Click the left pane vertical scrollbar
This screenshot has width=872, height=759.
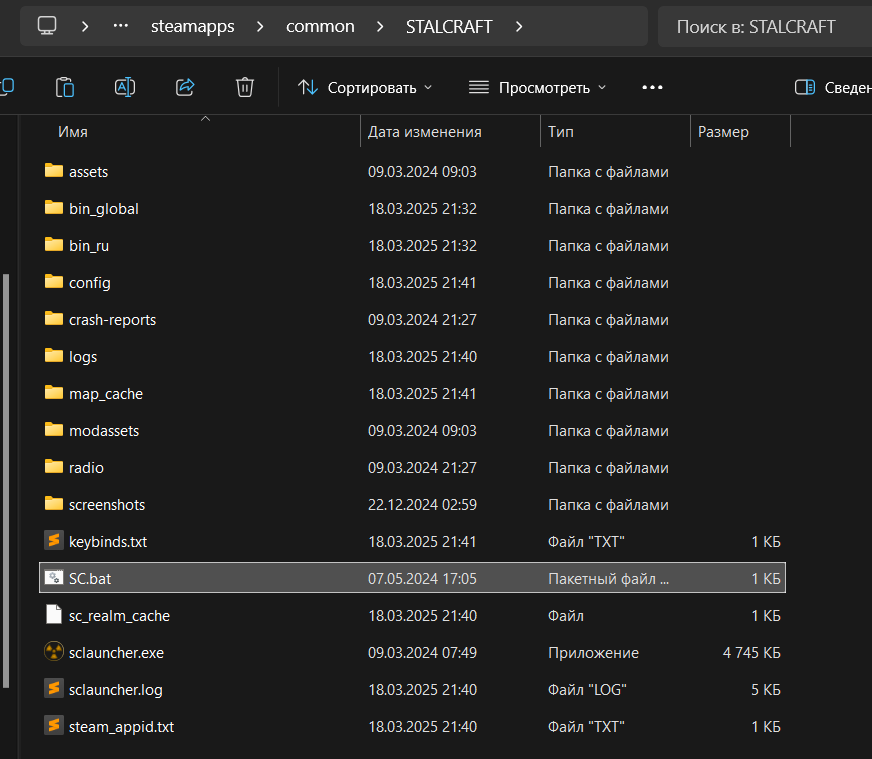click(x=6, y=481)
